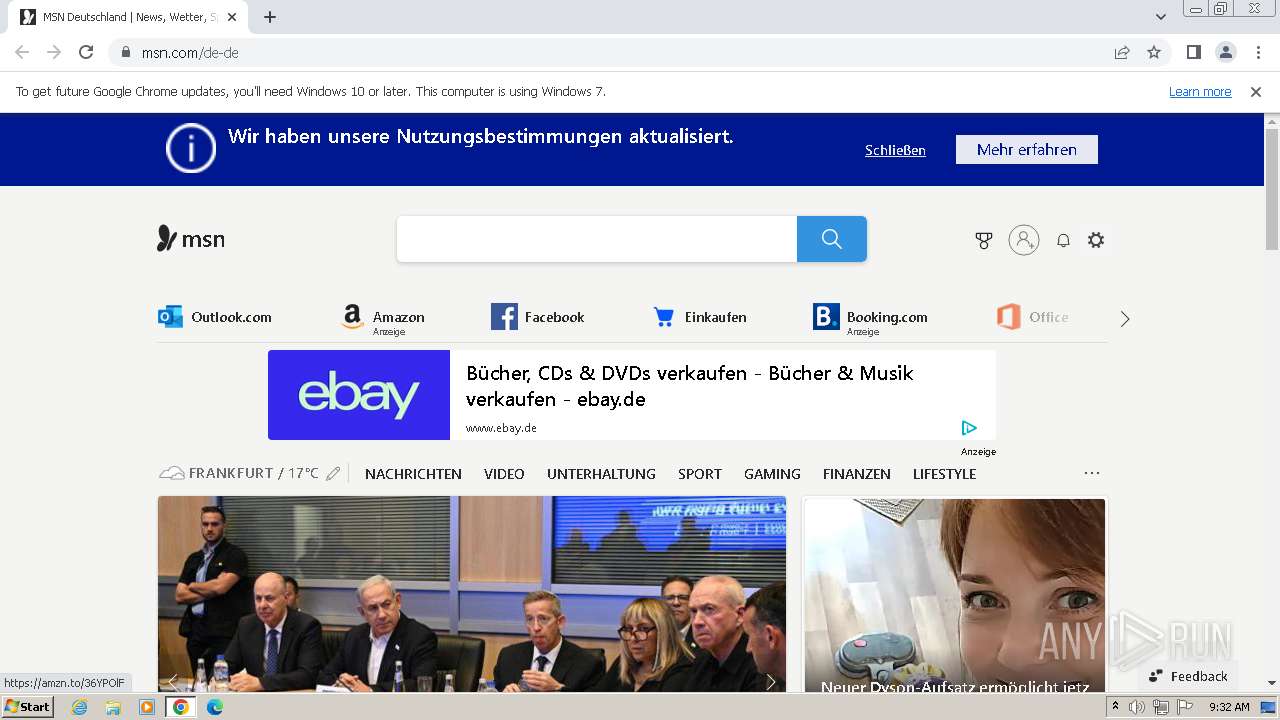Click volume icon in system tray

coord(1137,707)
